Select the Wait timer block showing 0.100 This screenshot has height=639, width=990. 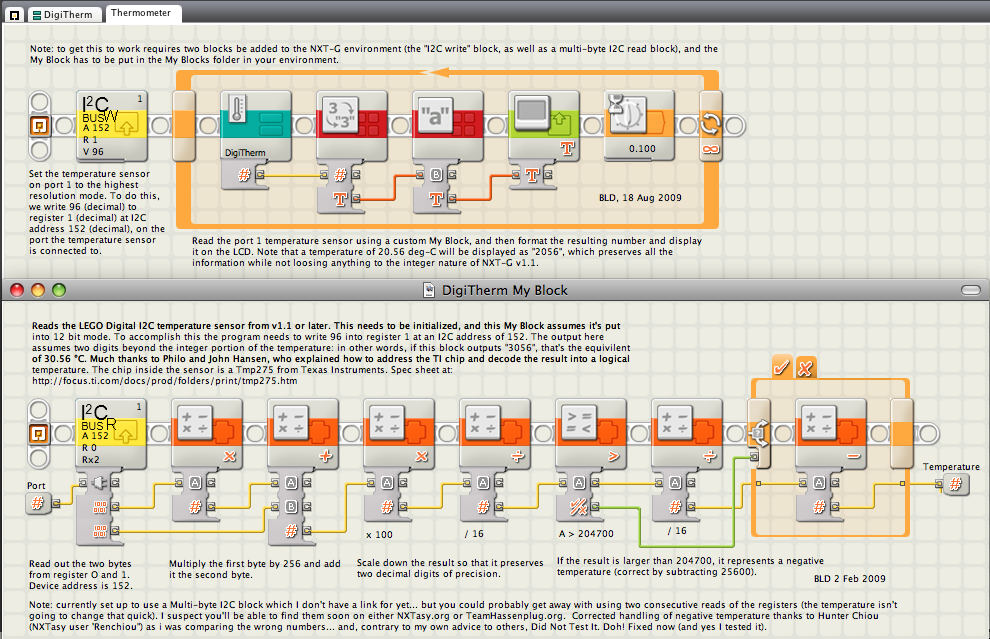639,125
